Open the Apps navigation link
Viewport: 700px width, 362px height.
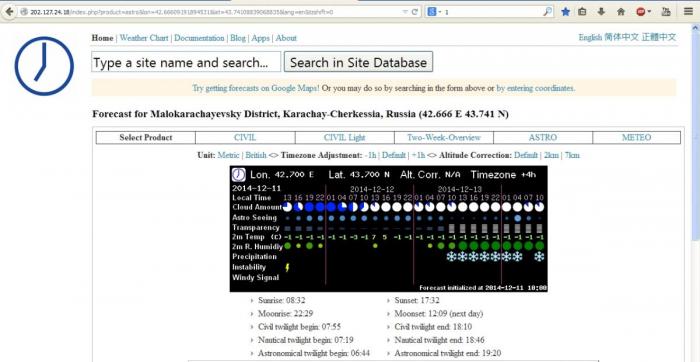point(261,38)
